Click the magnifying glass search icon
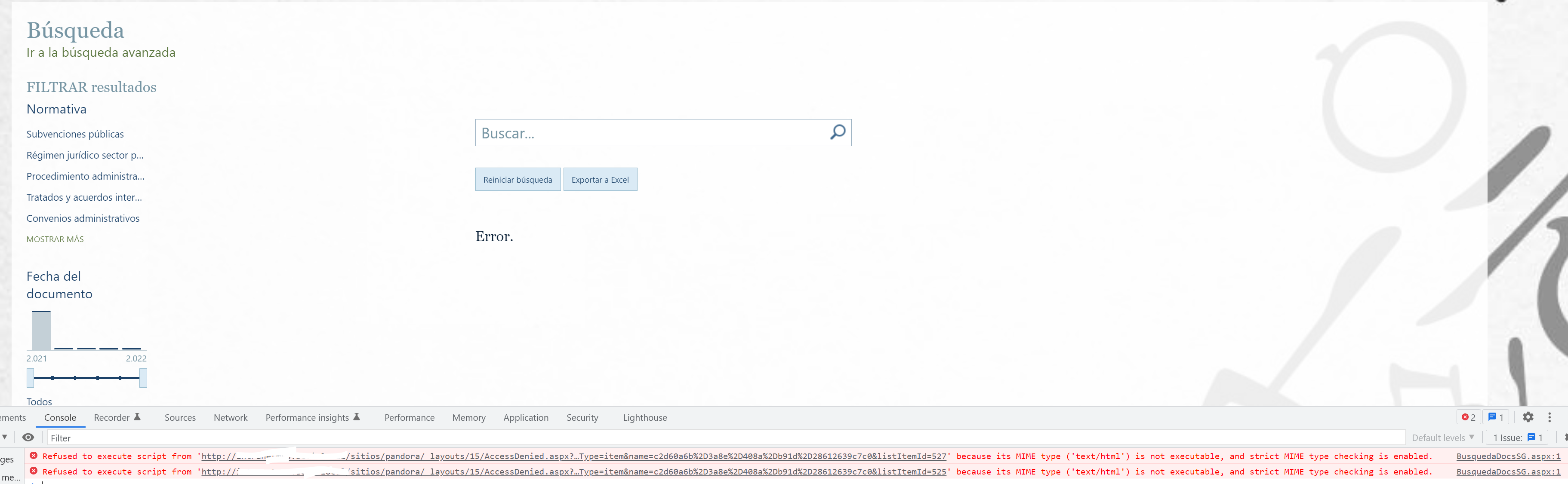Screen dimensions: 1568x496 tap(838, 132)
